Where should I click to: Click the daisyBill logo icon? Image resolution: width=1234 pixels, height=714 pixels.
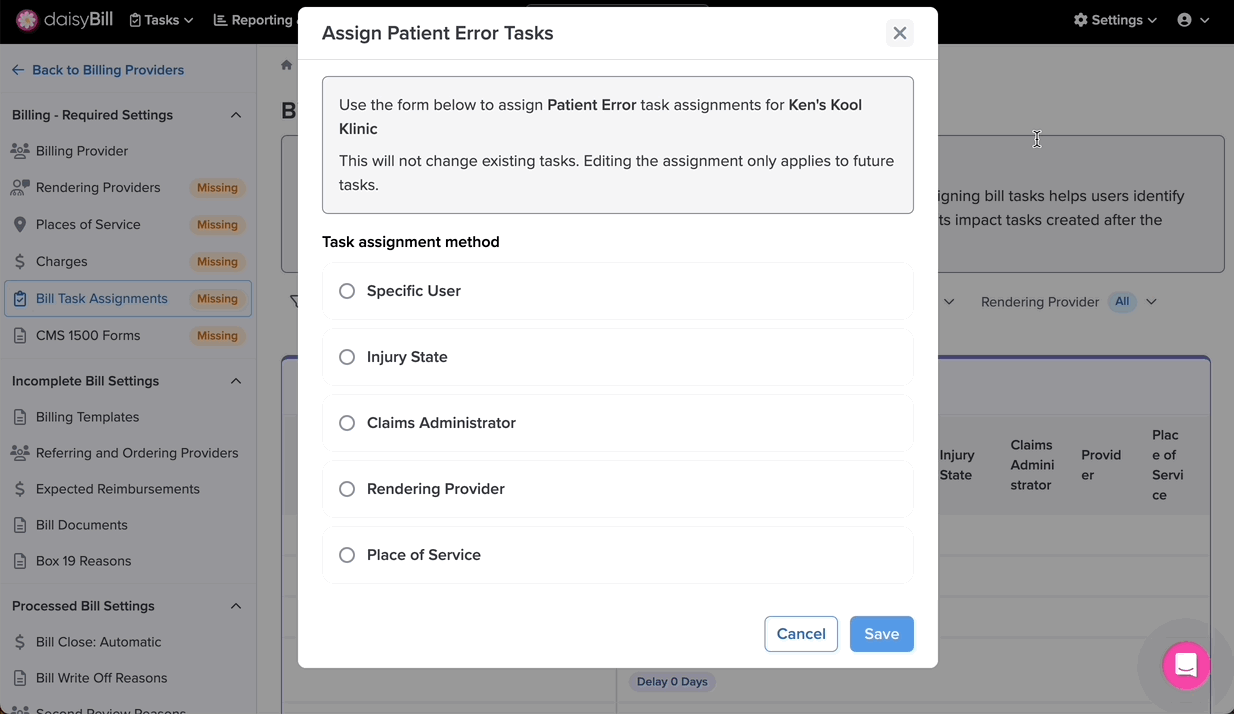(27, 20)
